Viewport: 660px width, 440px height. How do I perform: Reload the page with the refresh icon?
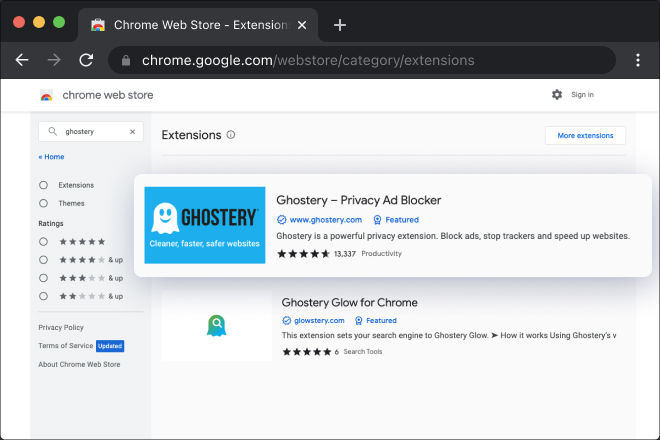point(86,60)
